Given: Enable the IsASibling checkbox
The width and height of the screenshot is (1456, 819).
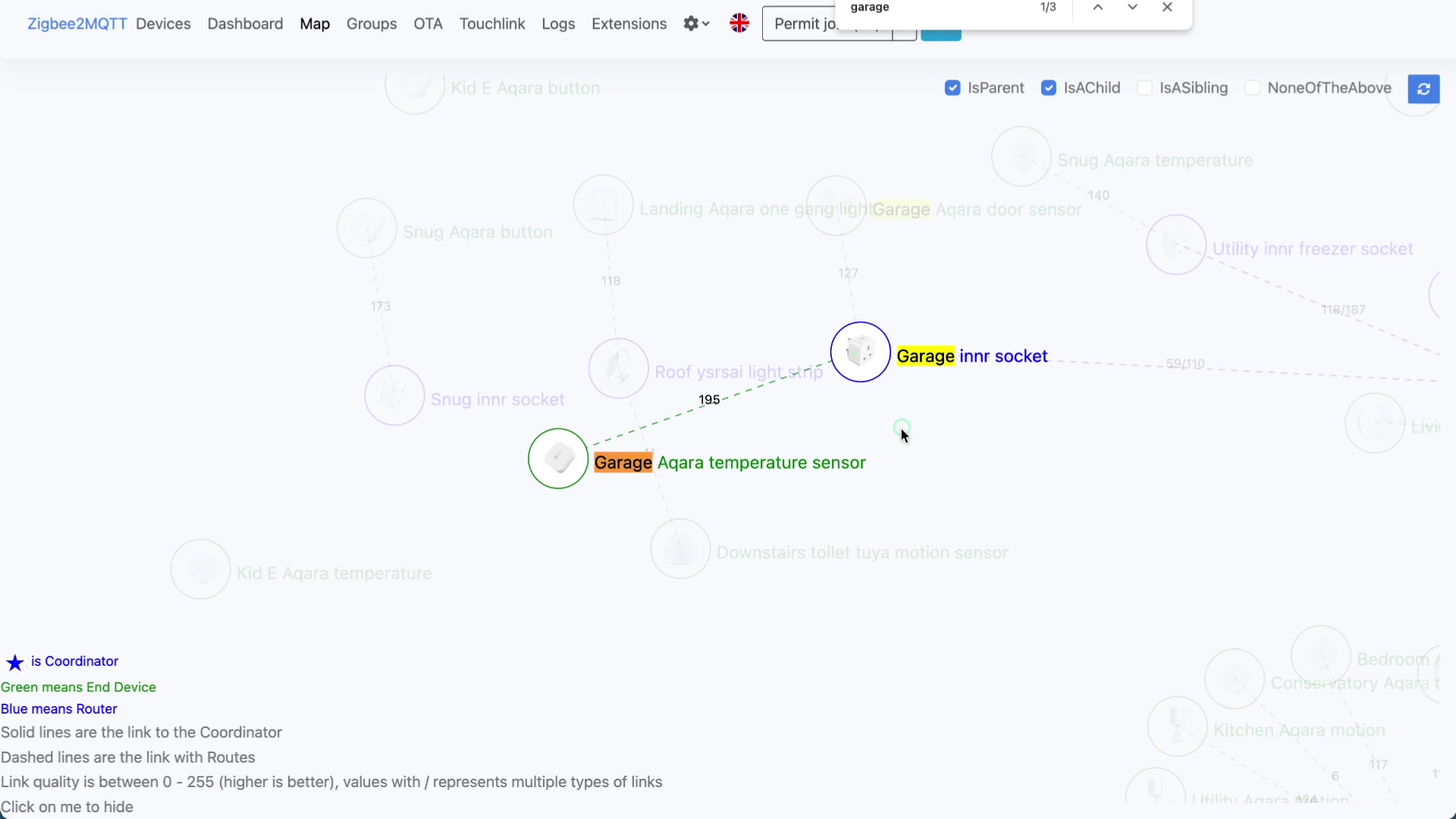Looking at the screenshot, I should [x=1145, y=88].
